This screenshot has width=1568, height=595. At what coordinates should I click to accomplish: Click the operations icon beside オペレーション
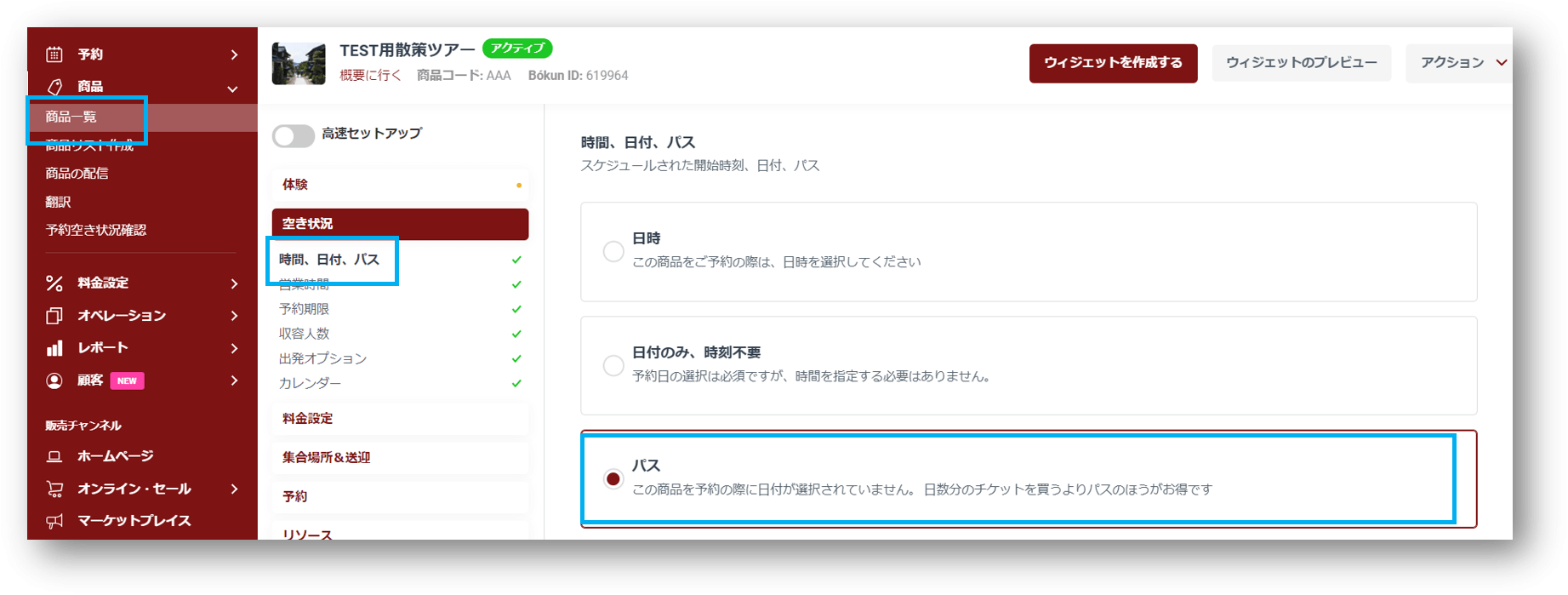[54, 316]
